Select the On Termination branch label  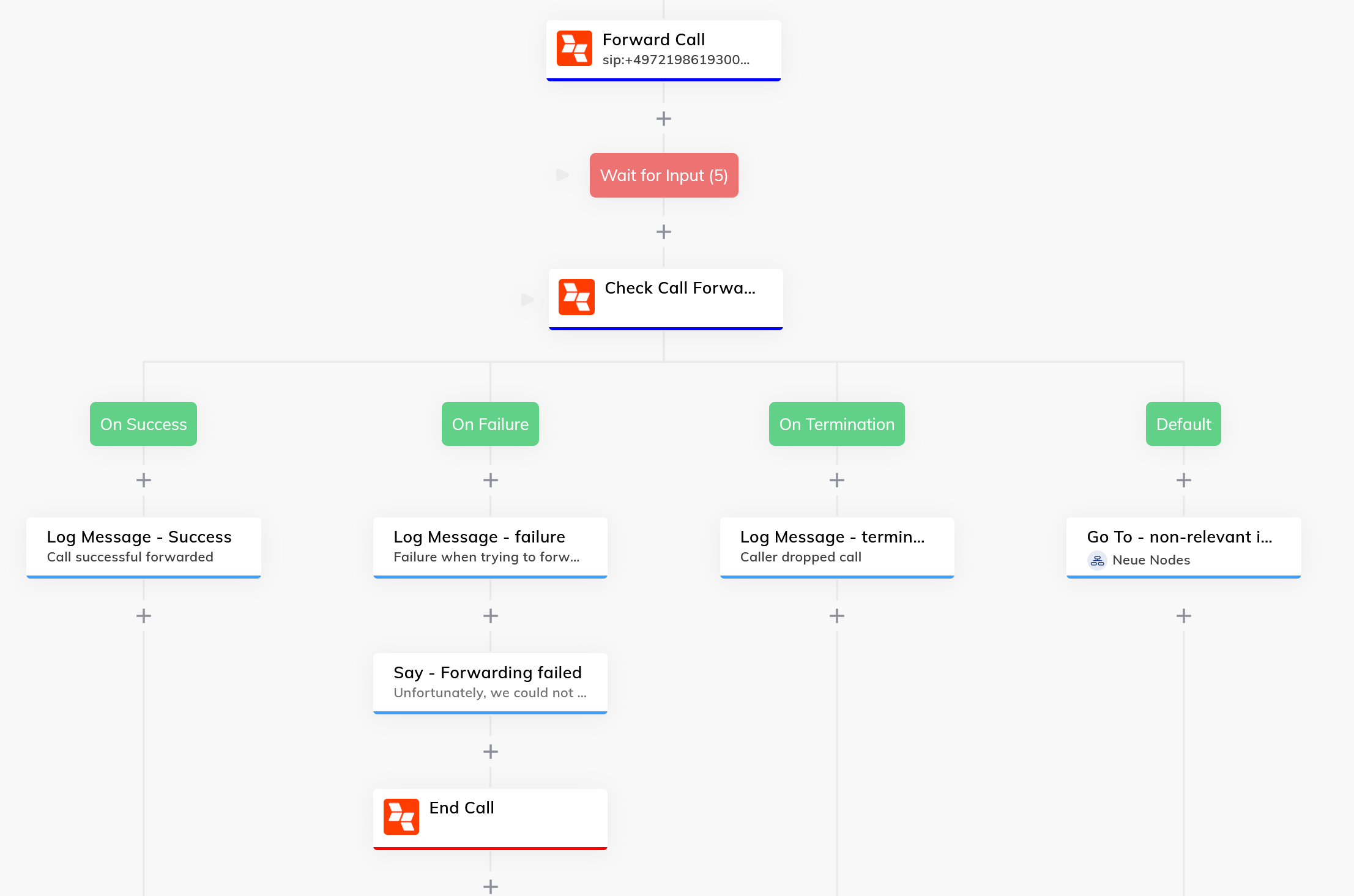pos(837,423)
